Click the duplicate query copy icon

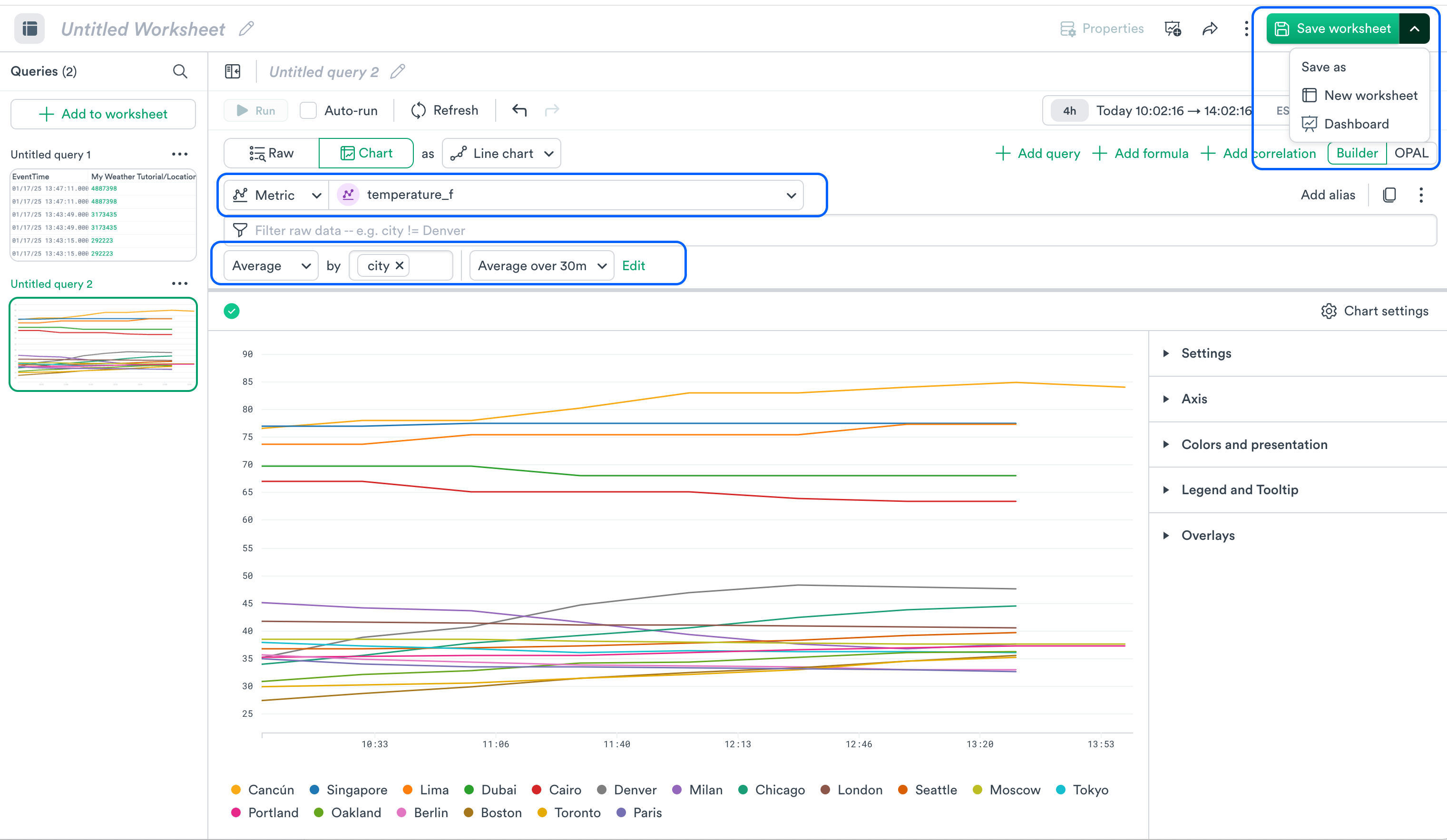(x=1389, y=195)
